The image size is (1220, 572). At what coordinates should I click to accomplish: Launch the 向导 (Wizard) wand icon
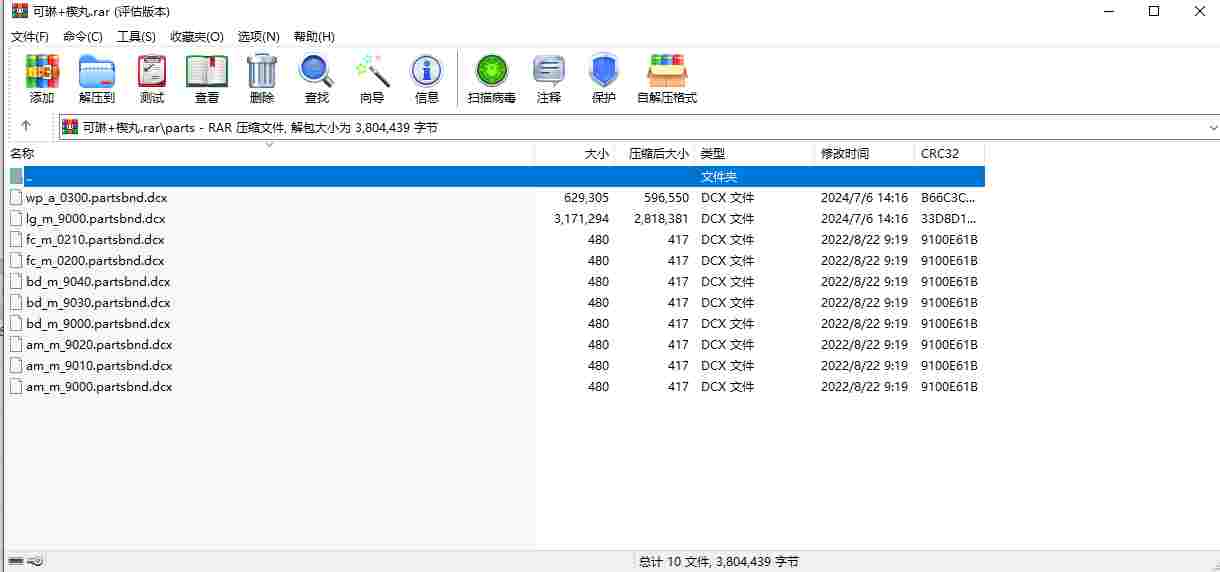(x=372, y=71)
